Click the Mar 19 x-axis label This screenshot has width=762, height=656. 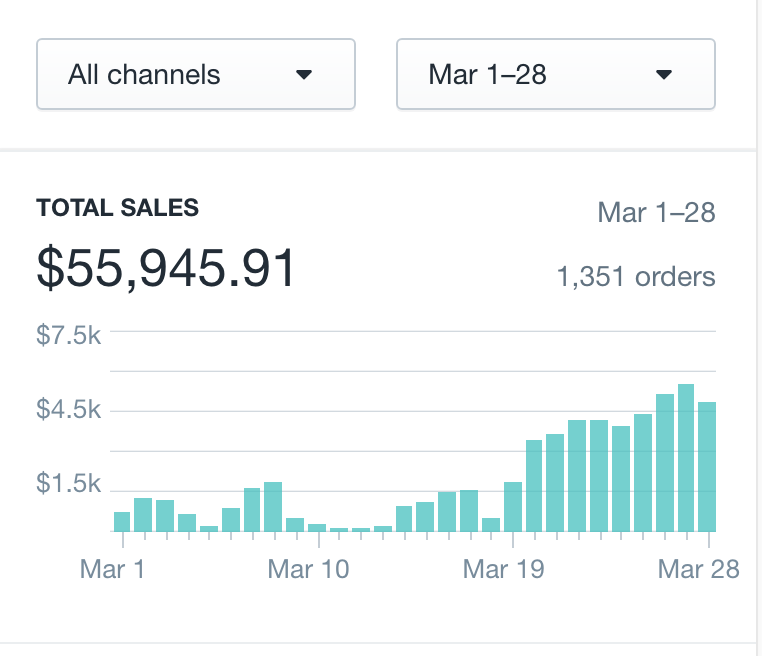tap(504, 569)
